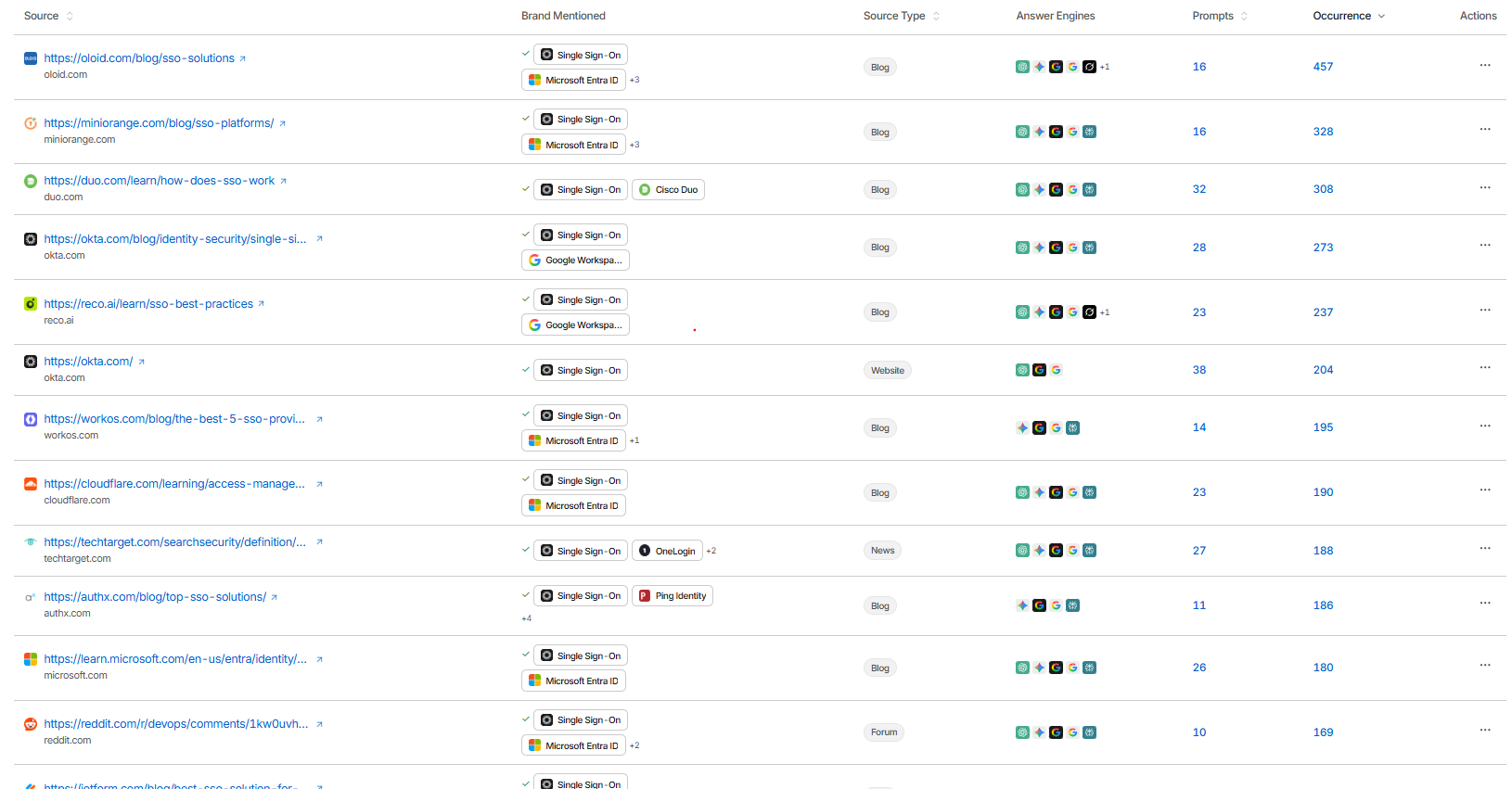Click occurrence count 169
This screenshot has height=789, width=1512.
pos(1323,732)
